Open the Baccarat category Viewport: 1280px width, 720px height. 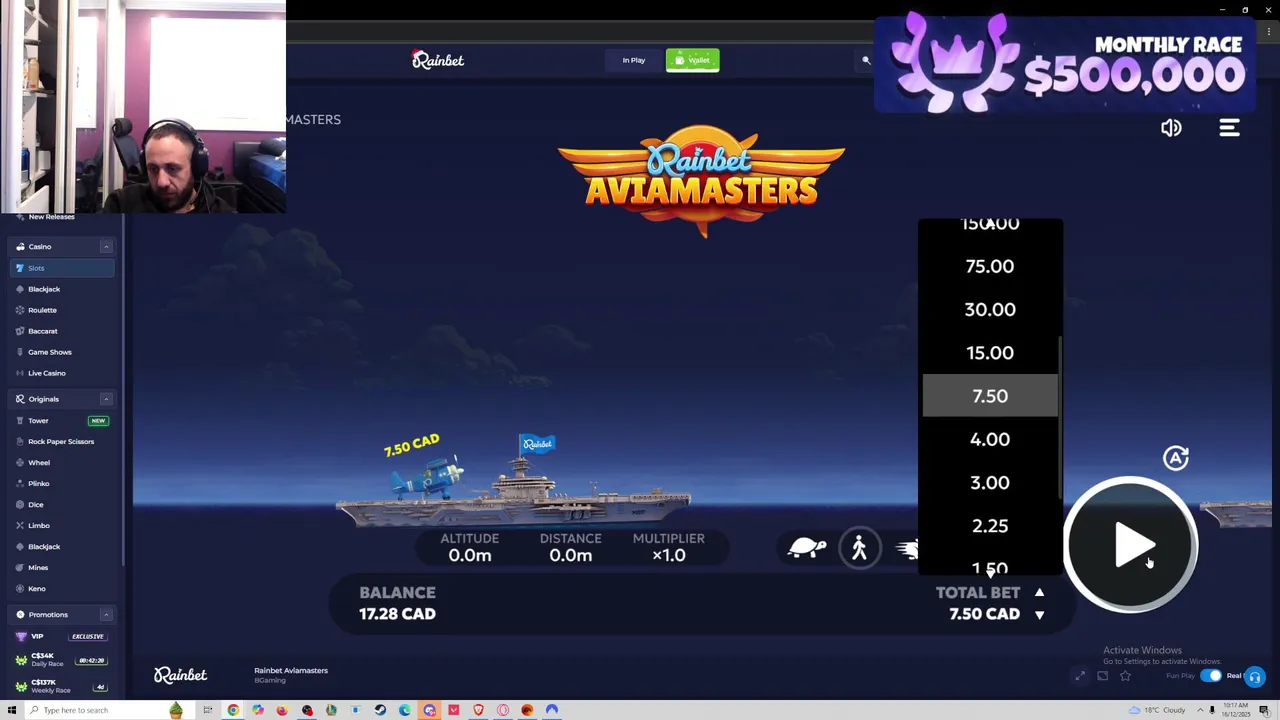[x=62, y=331]
